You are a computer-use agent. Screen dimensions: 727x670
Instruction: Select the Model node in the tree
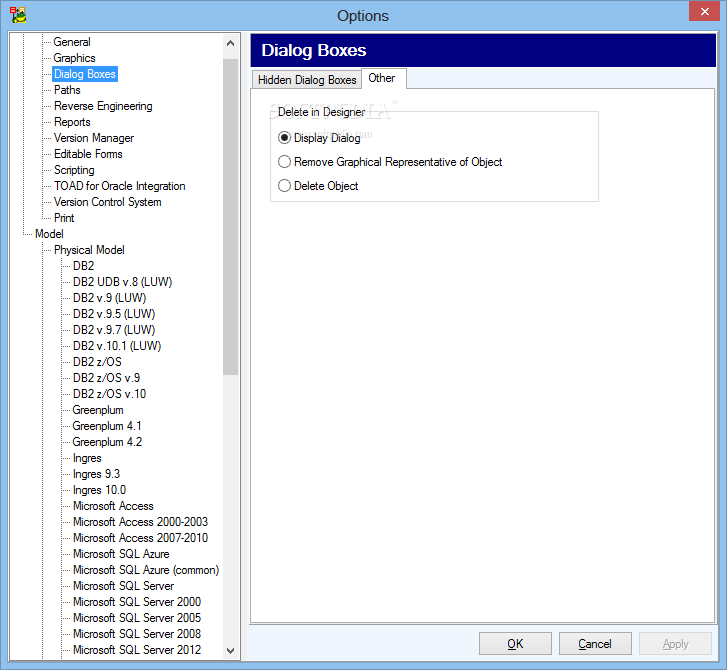click(x=49, y=234)
